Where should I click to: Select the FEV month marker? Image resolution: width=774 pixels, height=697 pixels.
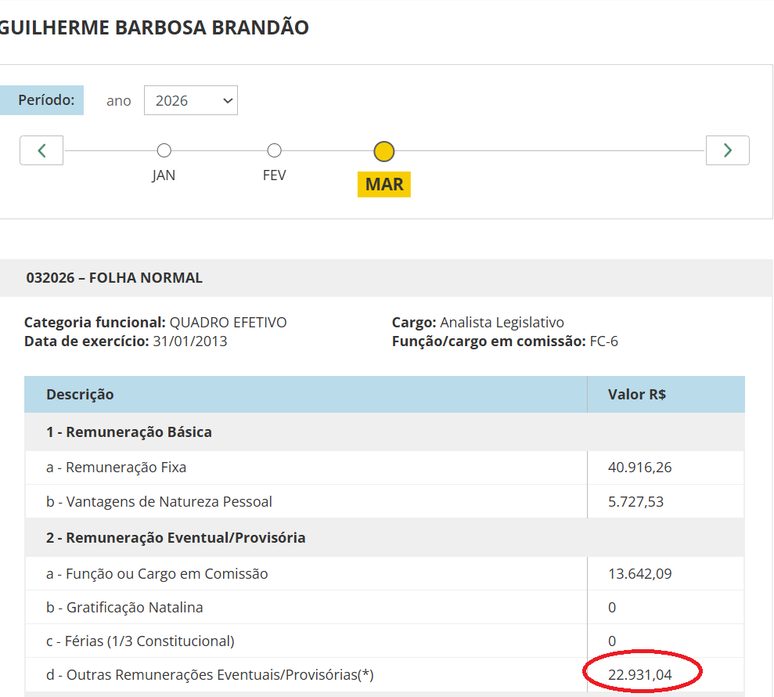(x=274, y=150)
